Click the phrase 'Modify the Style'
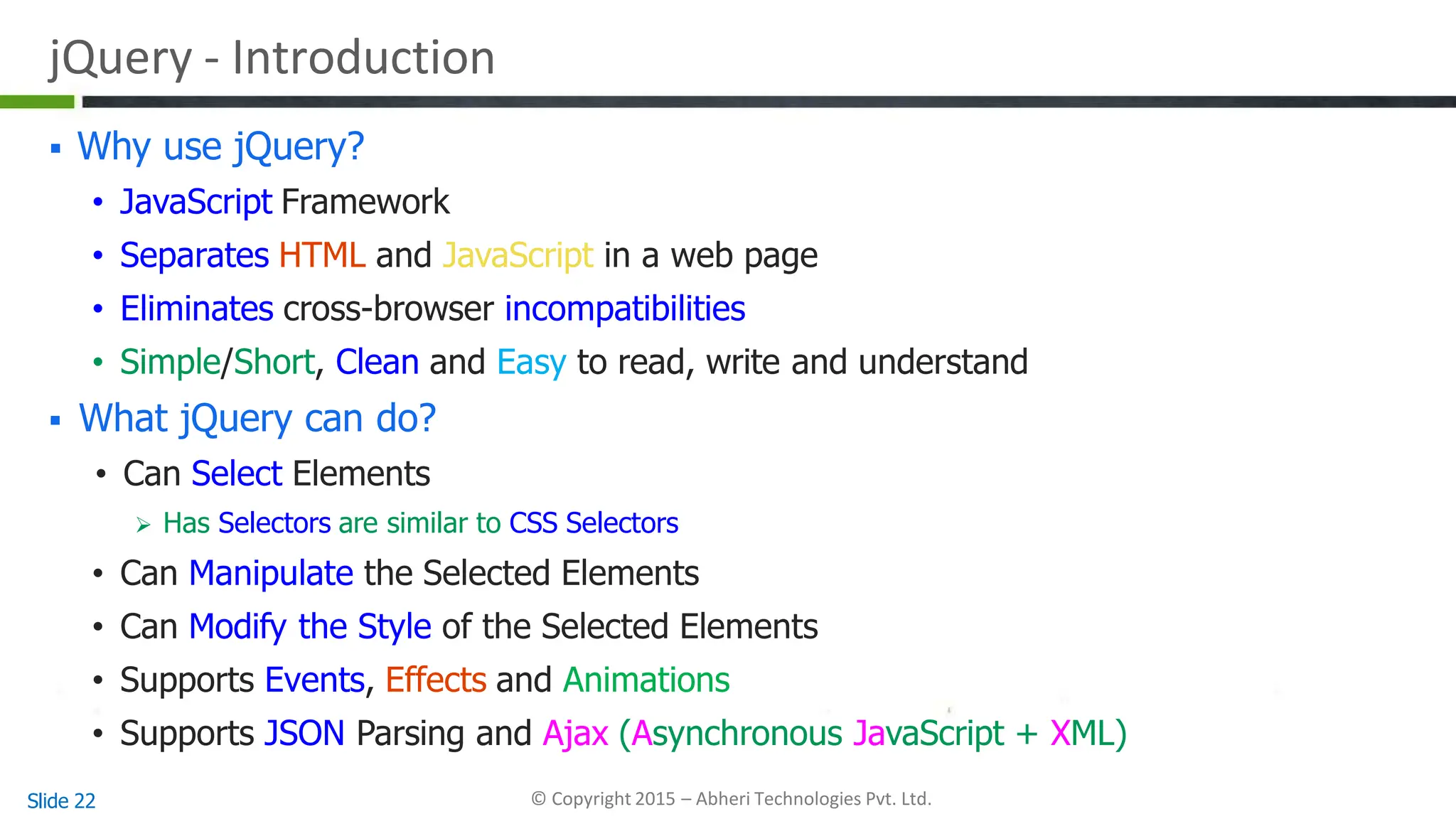This screenshot has width=1456, height=819. click(x=310, y=627)
